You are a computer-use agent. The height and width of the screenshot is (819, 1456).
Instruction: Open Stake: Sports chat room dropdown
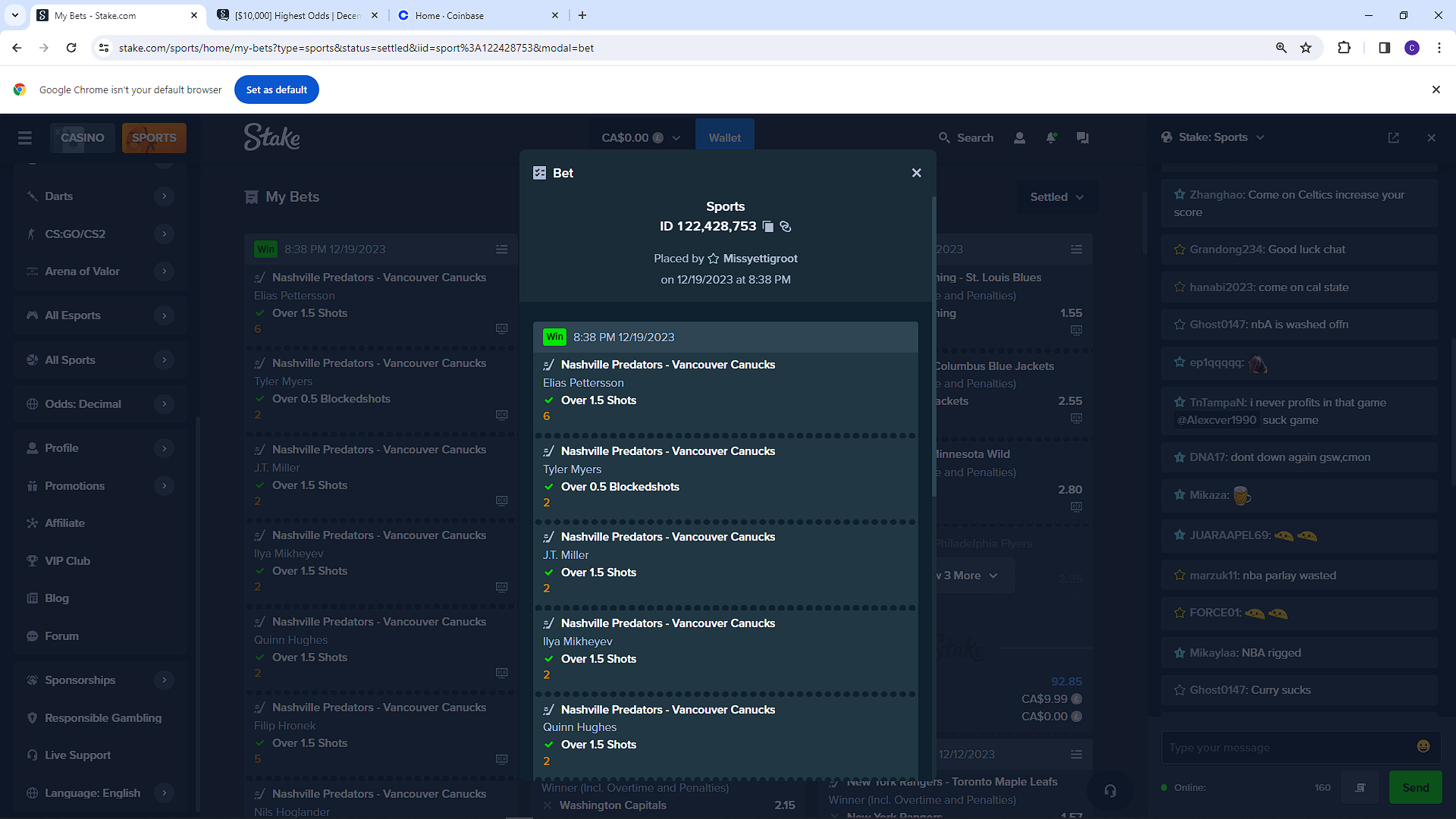(x=1213, y=137)
